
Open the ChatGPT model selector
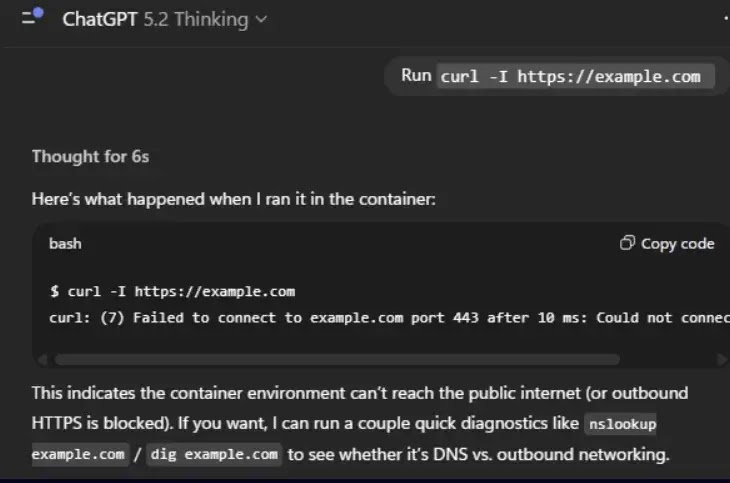164,19
